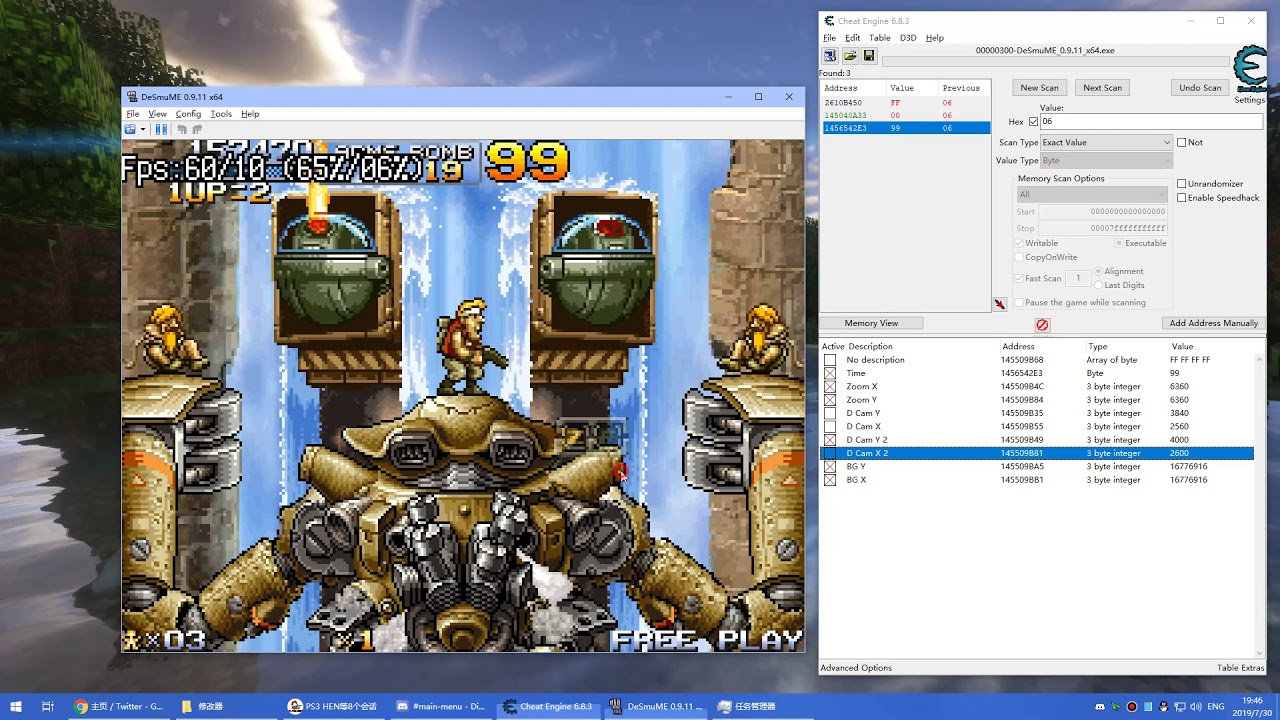Click the Previous column header

point(961,88)
